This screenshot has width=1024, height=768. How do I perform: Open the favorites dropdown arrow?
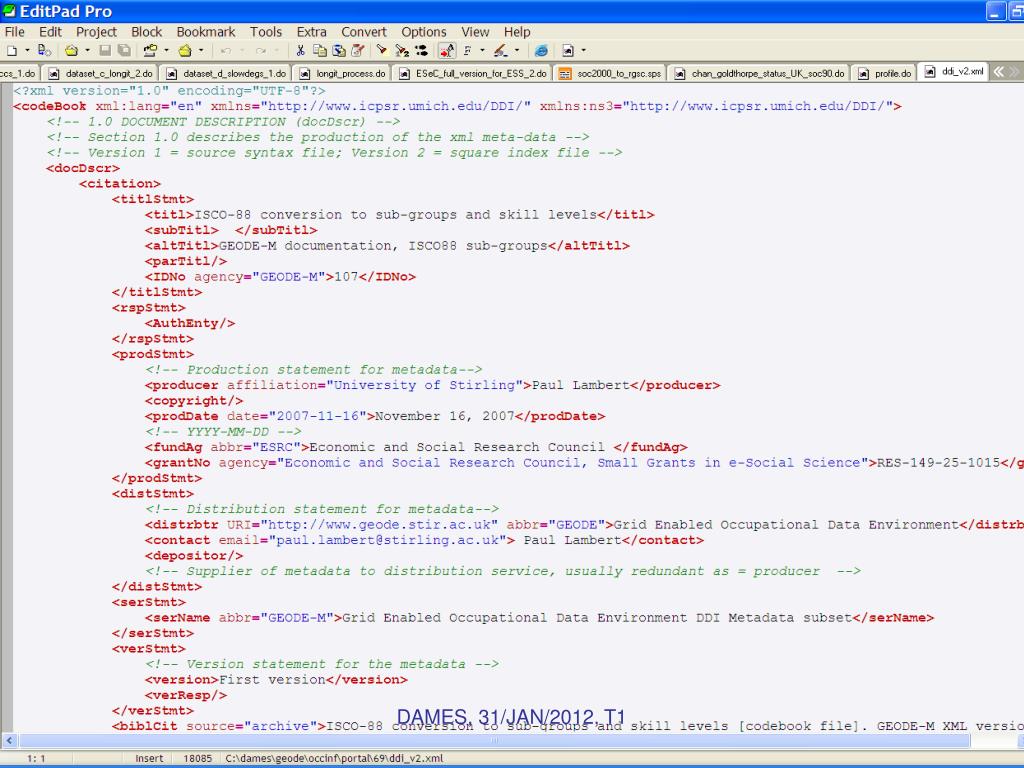200,50
